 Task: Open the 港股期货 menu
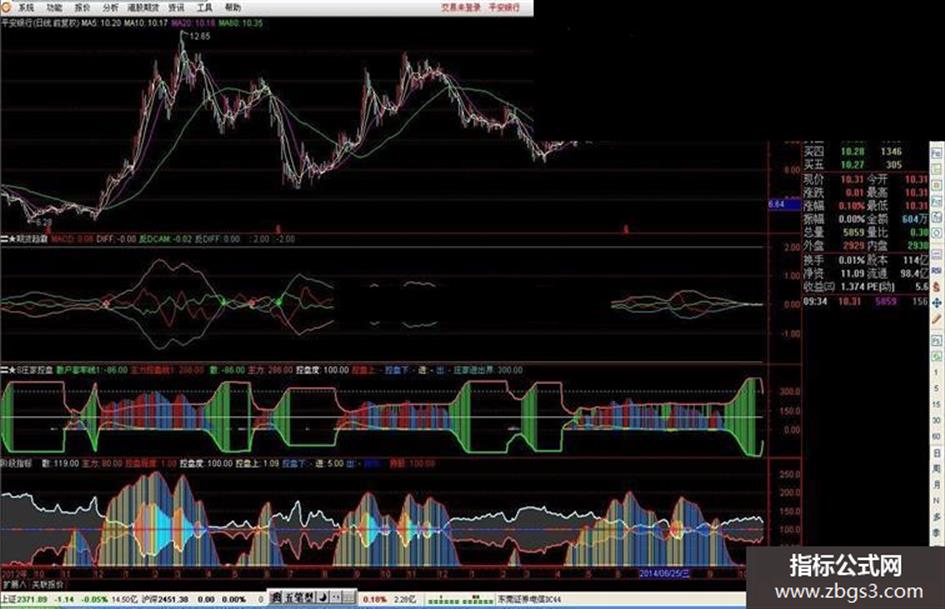tap(143, 8)
